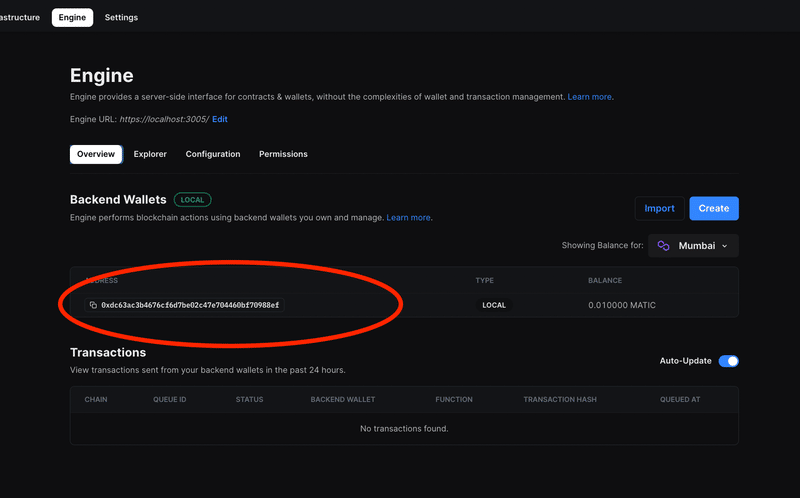This screenshot has height=498, width=800.
Task: Click the BACKEND WALLET column header
Action: pos(343,400)
